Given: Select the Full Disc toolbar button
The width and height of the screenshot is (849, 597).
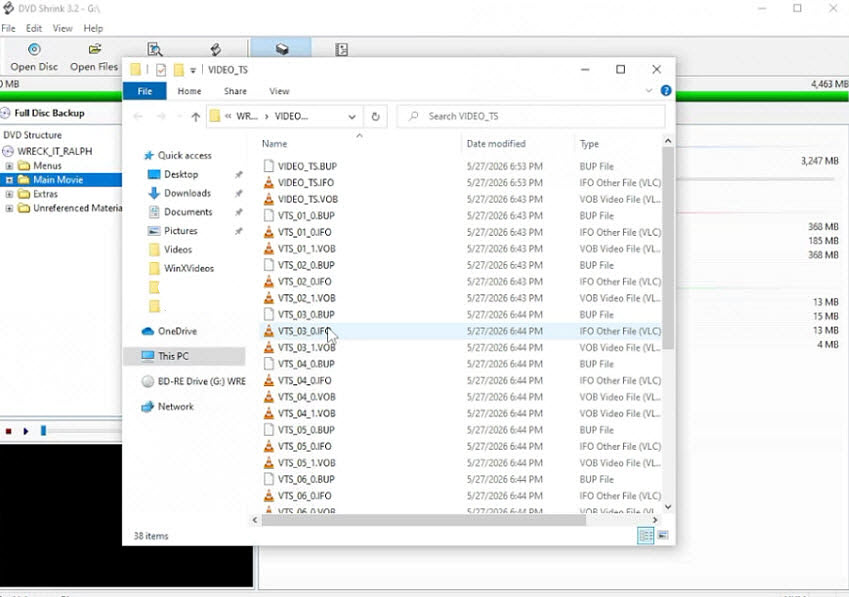Looking at the screenshot, I should (x=281, y=49).
